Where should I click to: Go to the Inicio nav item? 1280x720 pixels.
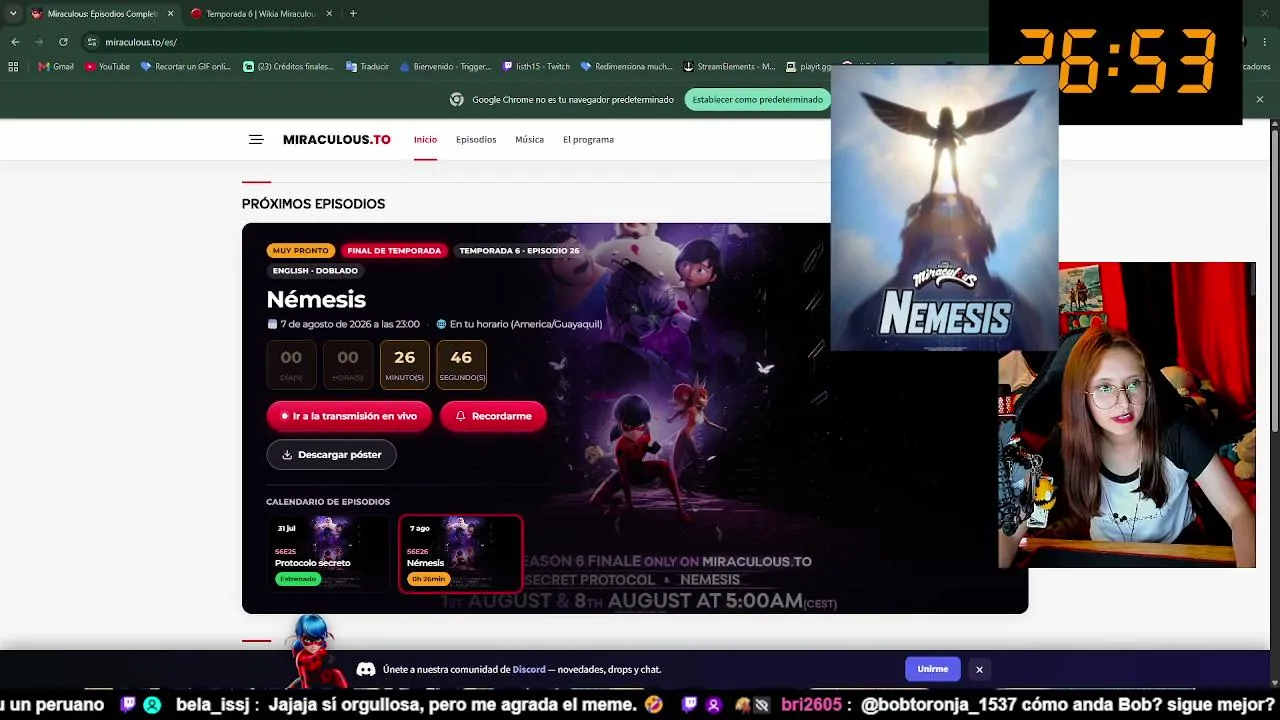click(425, 140)
